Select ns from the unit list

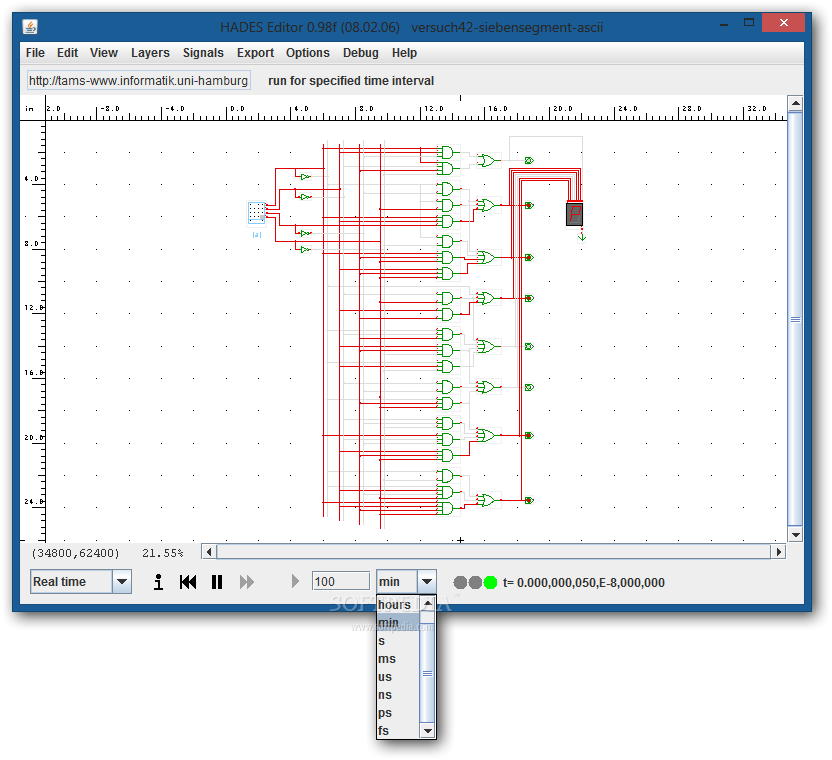[398, 695]
